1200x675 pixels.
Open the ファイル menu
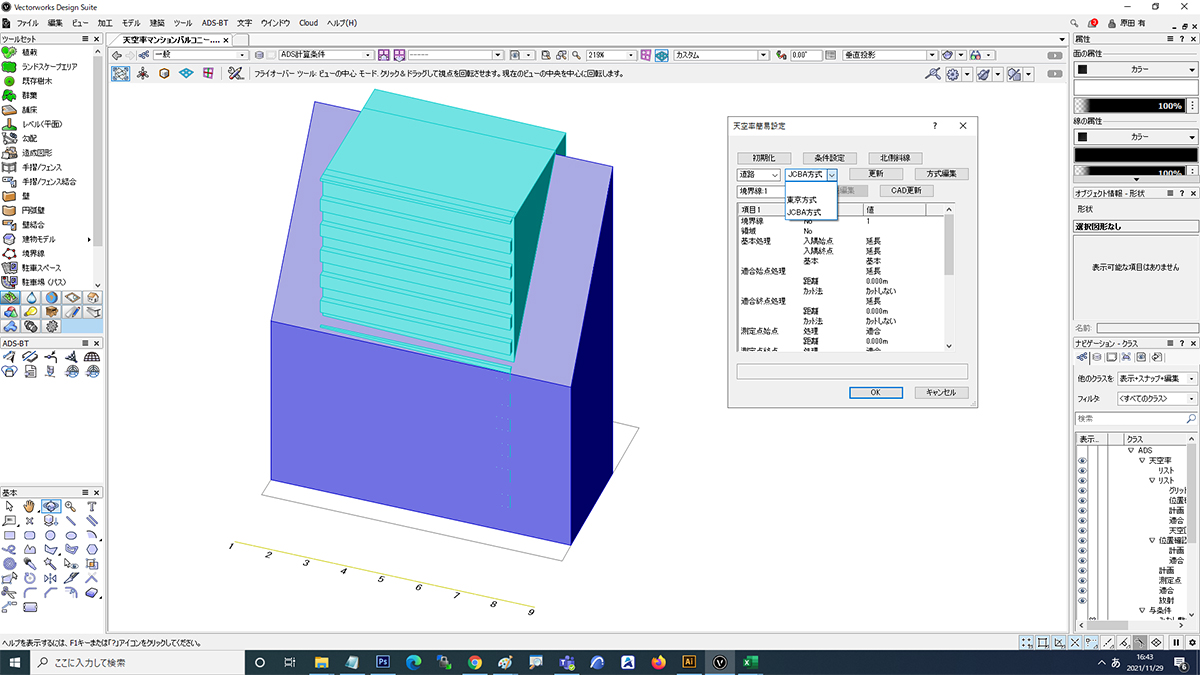click(27, 22)
